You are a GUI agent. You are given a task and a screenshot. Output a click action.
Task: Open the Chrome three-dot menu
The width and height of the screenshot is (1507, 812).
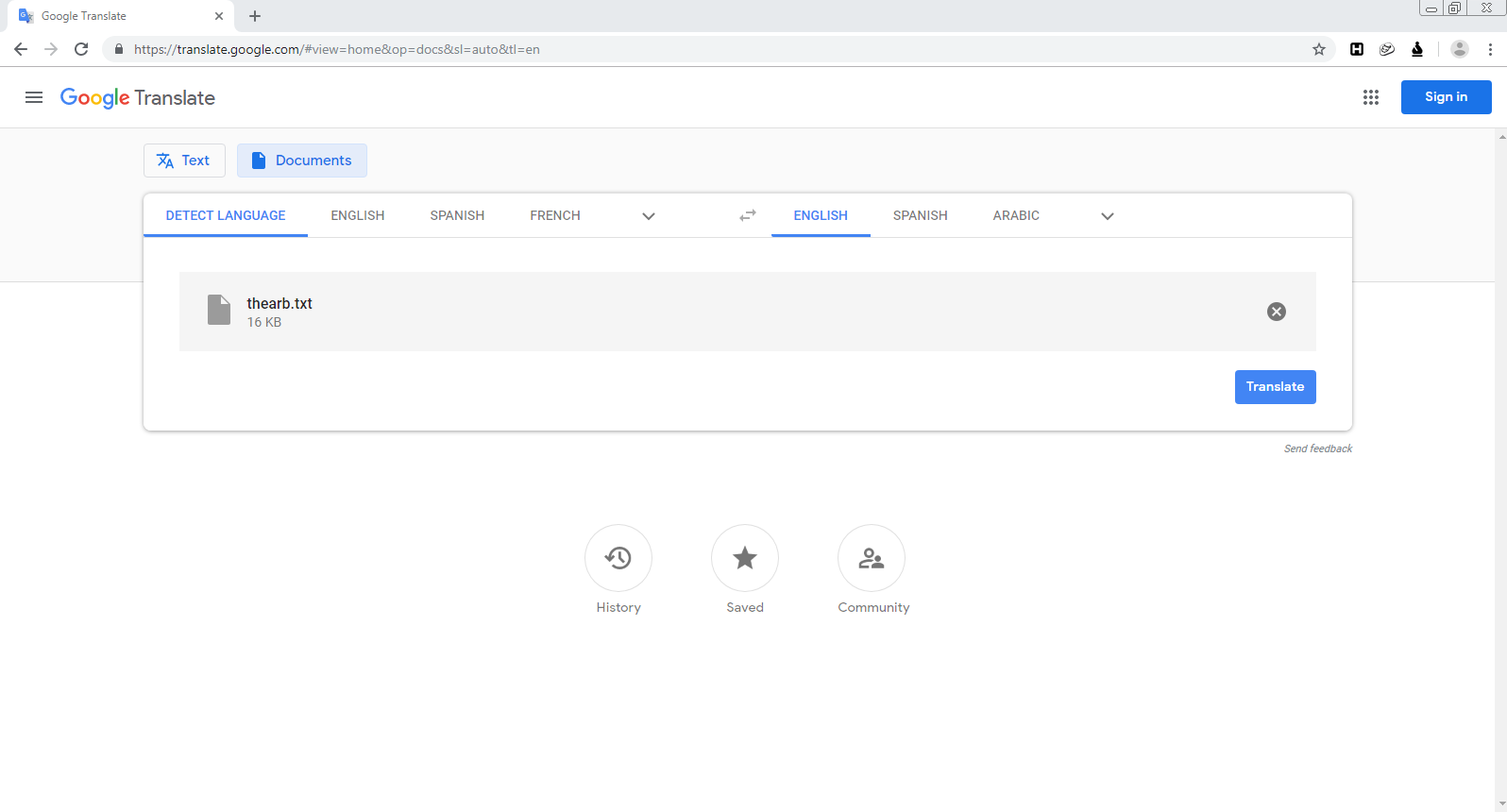[1490, 49]
